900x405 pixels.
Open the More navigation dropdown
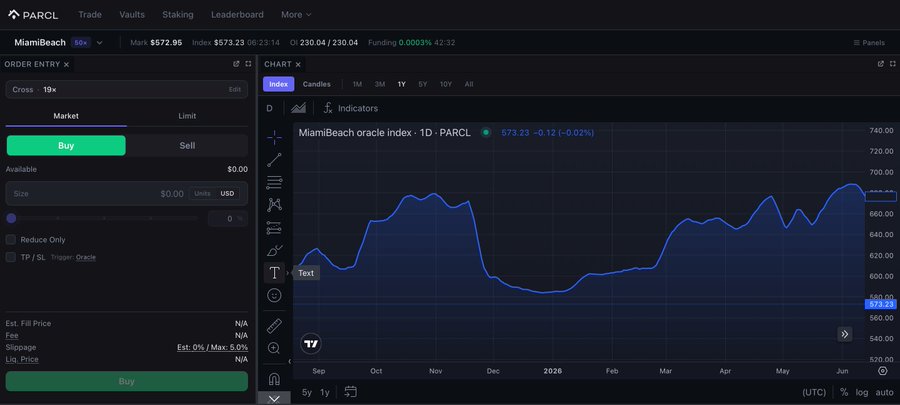[x=296, y=15]
